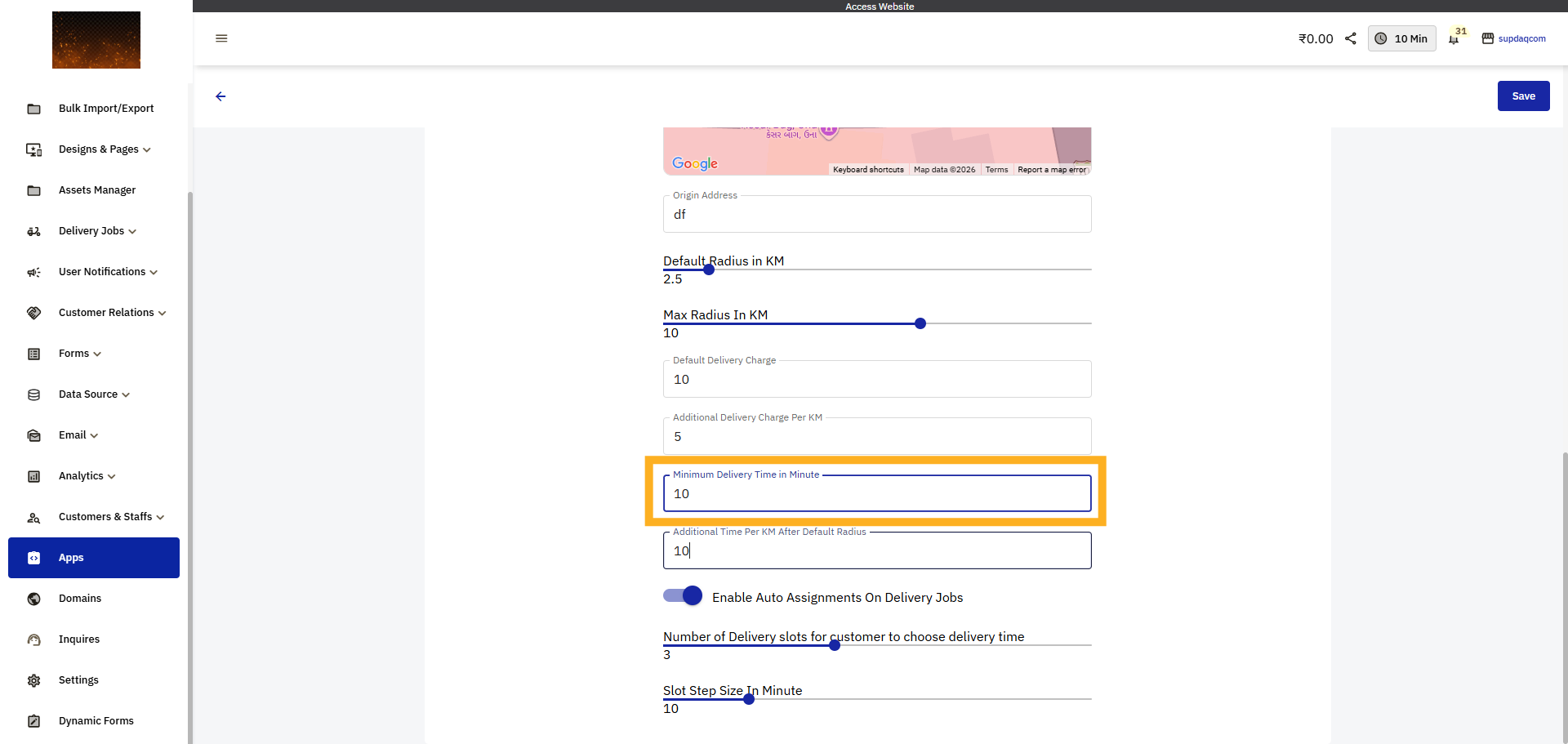
Task: Expand the Data Source submenu
Action: coord(126,395)
